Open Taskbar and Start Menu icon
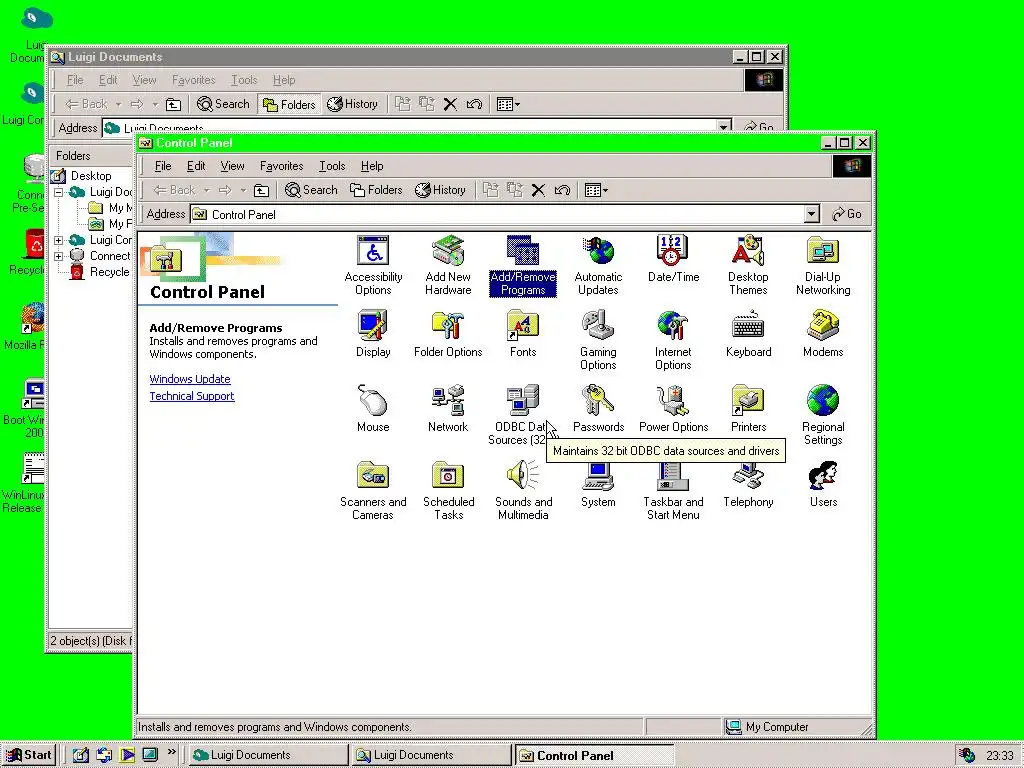Image resolution: width=1024 pixels, height=768 pixels. click(x=673, y=491)
